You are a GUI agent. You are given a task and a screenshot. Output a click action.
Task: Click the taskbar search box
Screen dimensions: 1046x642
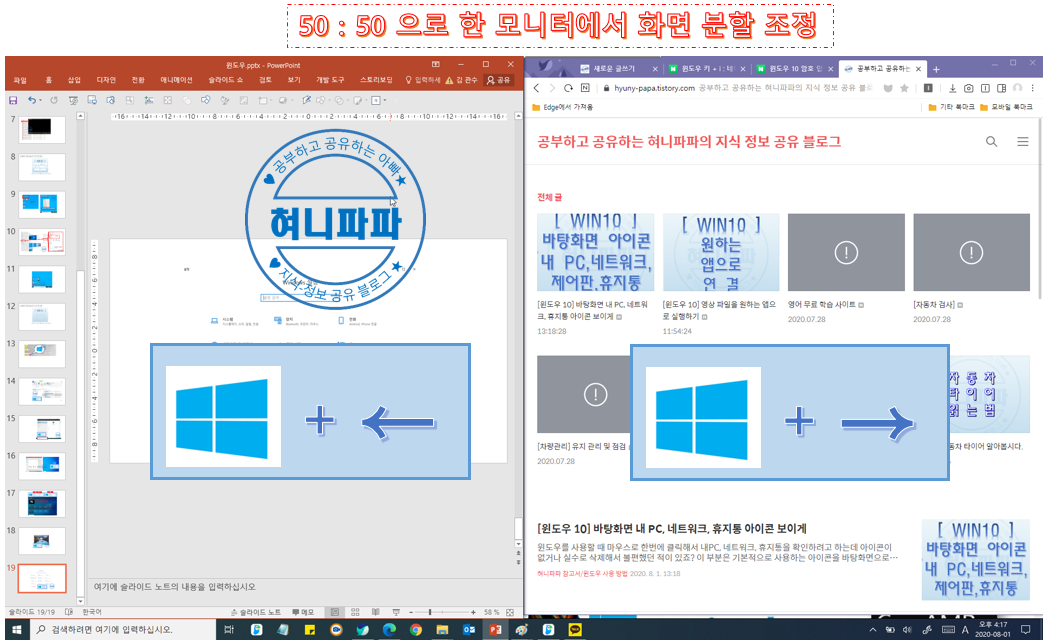(x=122, y=629)
